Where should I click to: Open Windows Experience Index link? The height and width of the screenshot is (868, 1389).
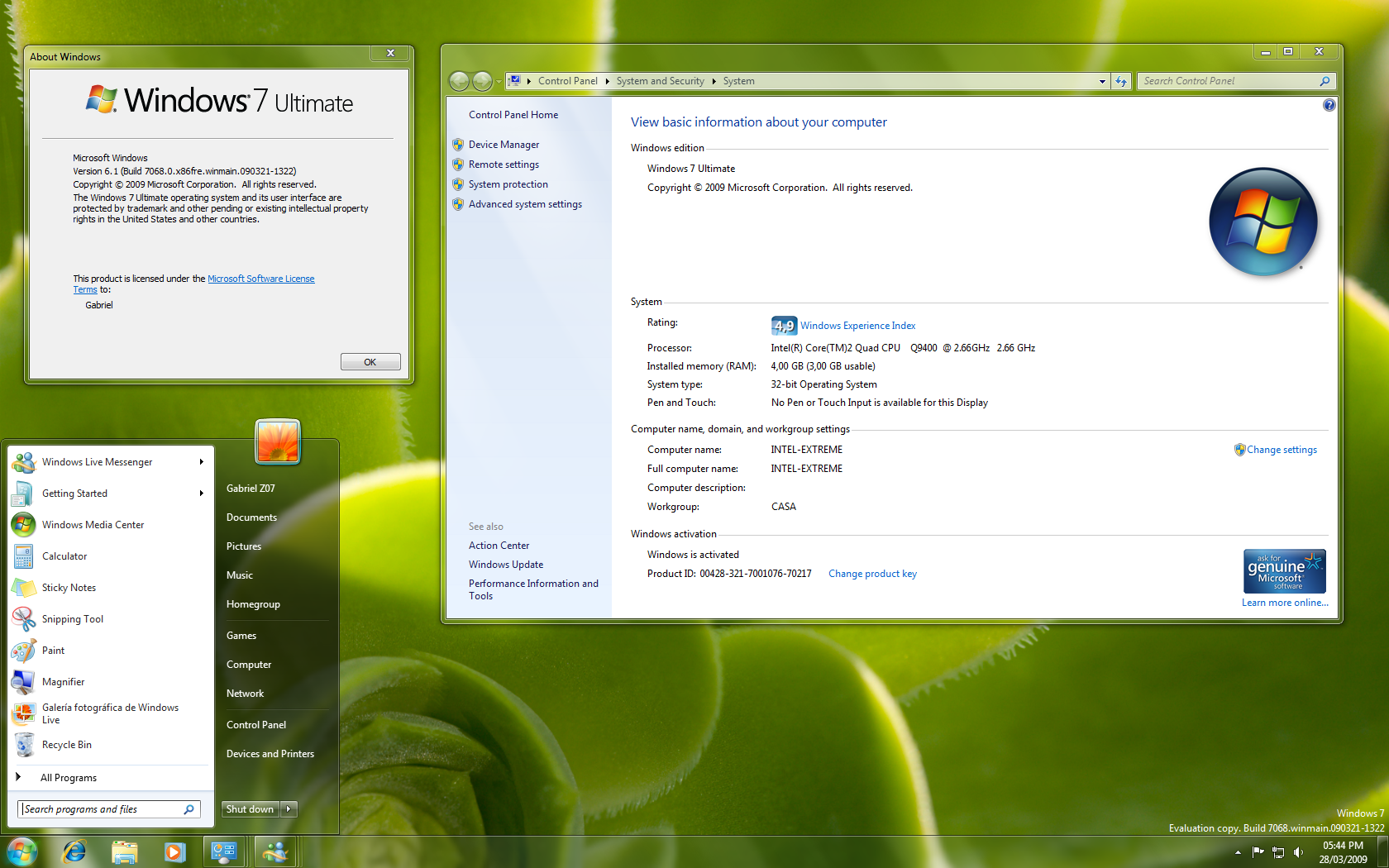858,326
